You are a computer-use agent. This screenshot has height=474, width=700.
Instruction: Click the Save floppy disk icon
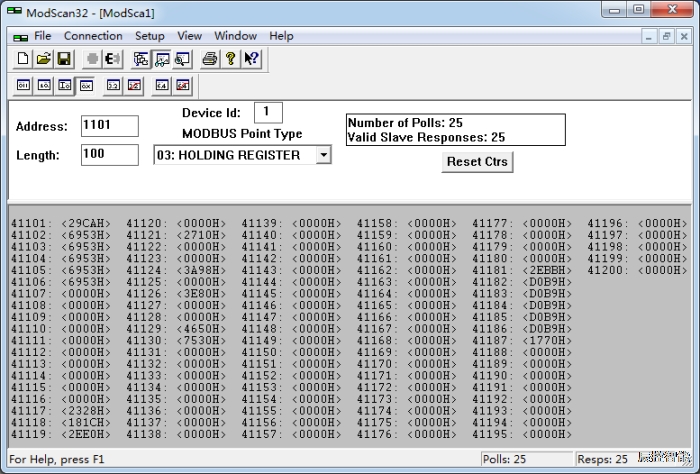pyautogui.click(x=63, y=59)
